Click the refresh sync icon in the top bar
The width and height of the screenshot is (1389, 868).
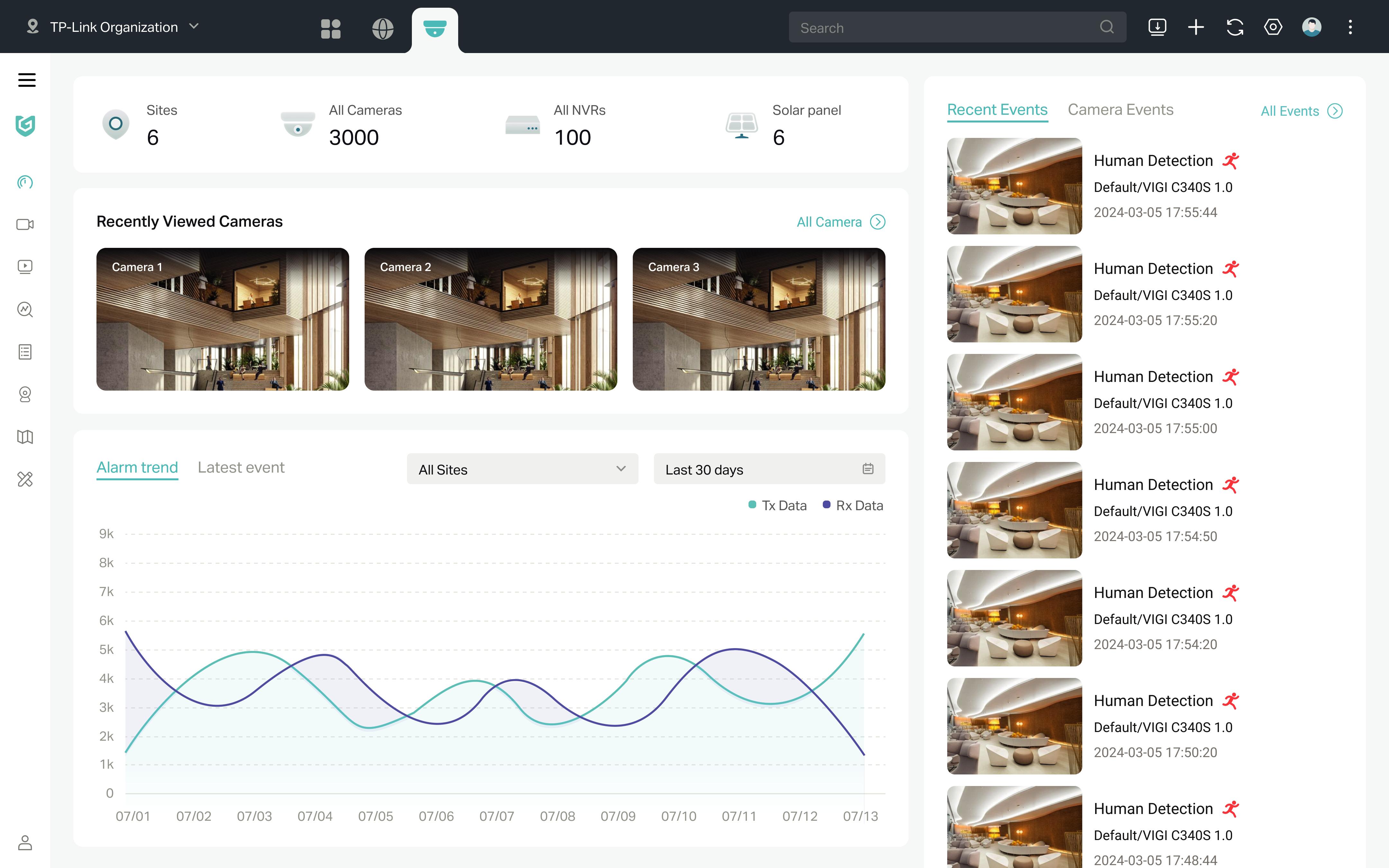[1235, 27]
